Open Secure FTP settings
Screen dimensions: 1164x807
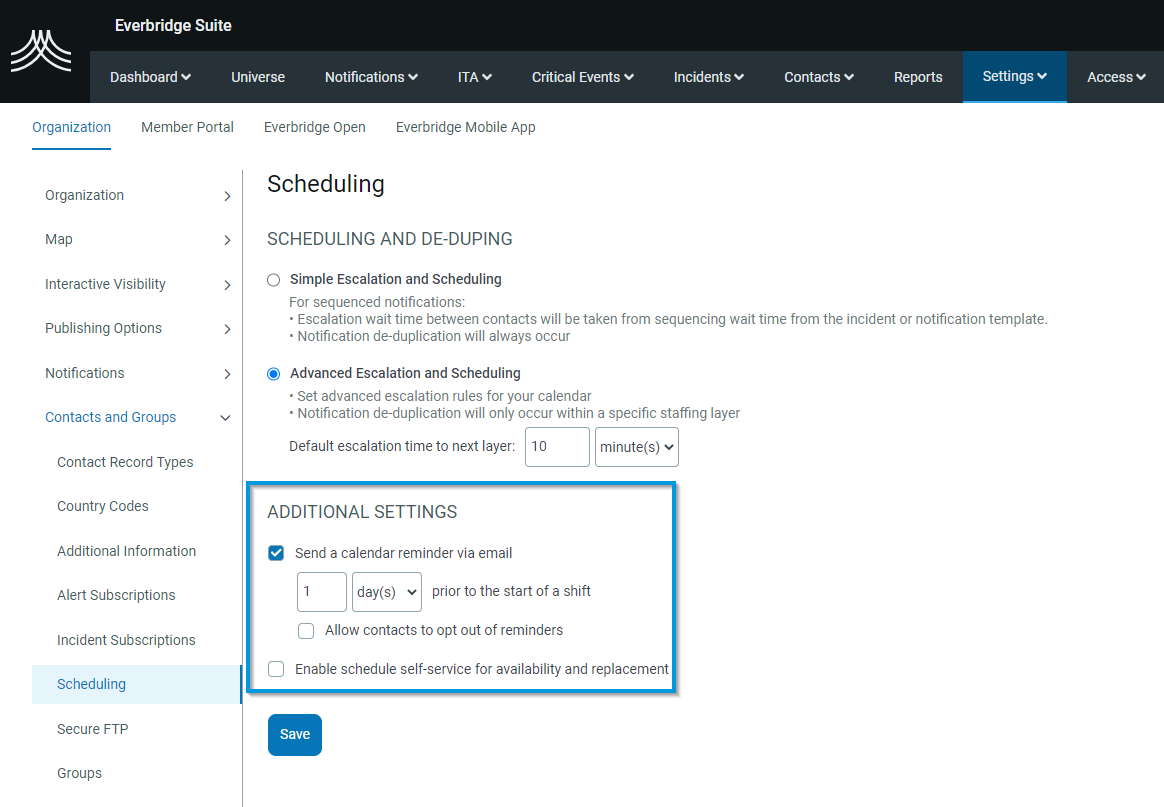click(x=93, y=729)
